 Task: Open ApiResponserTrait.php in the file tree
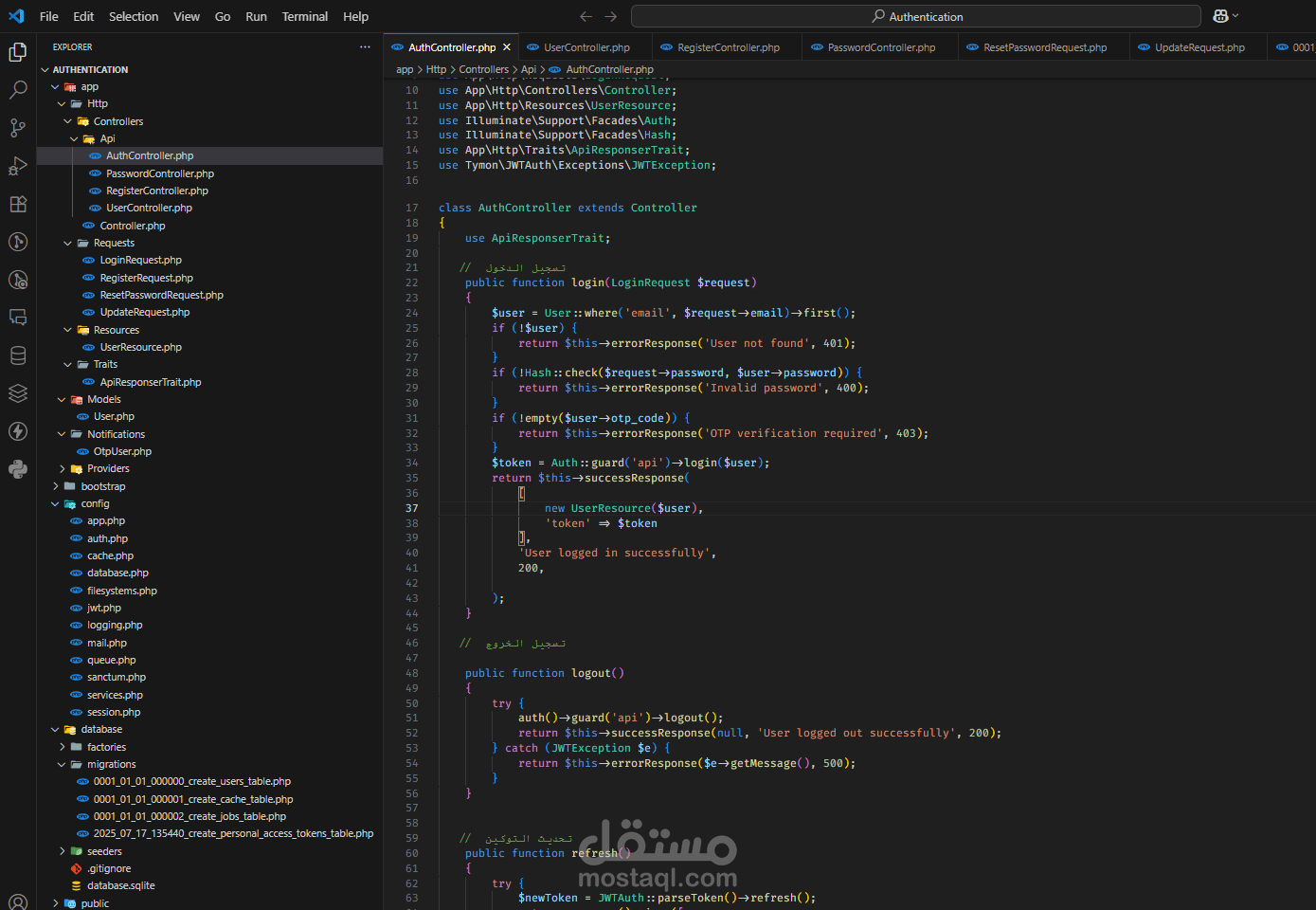[150, 382]
